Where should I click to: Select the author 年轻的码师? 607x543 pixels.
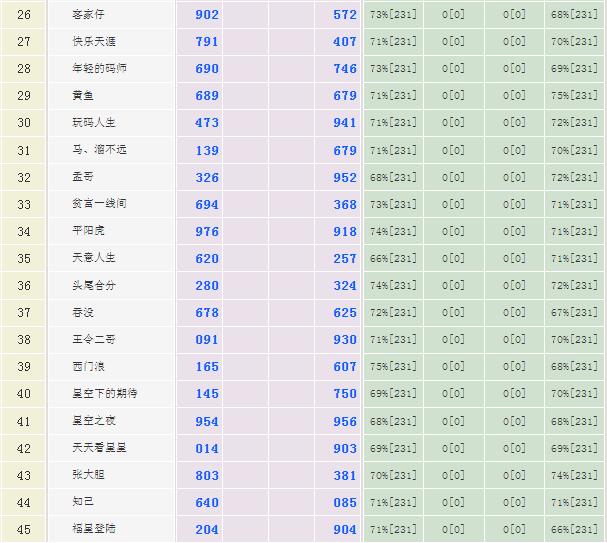click(98, 69)
